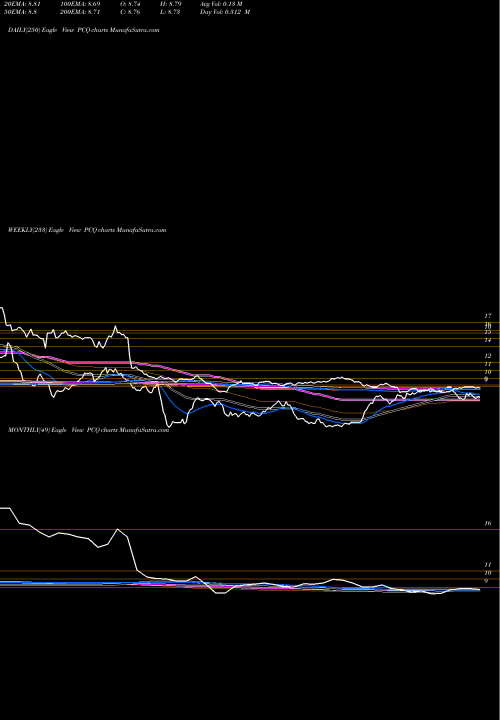Click the Day Vol: 0.312 M label
Image resolution: width=500 pixels, height=720 pixels.
225,12
